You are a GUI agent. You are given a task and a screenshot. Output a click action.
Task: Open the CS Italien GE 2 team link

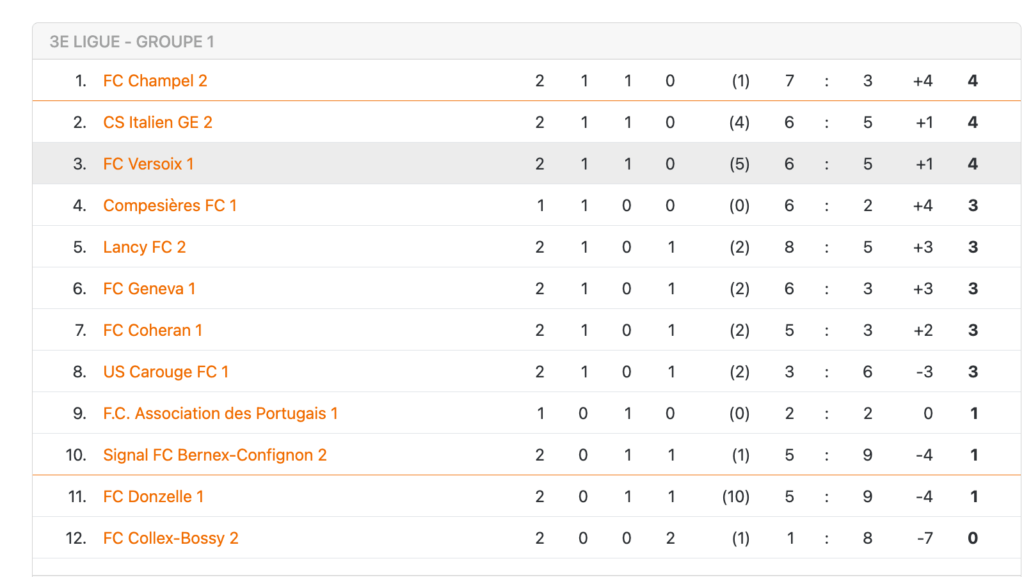pyautogui.click(x=158, y=123)
